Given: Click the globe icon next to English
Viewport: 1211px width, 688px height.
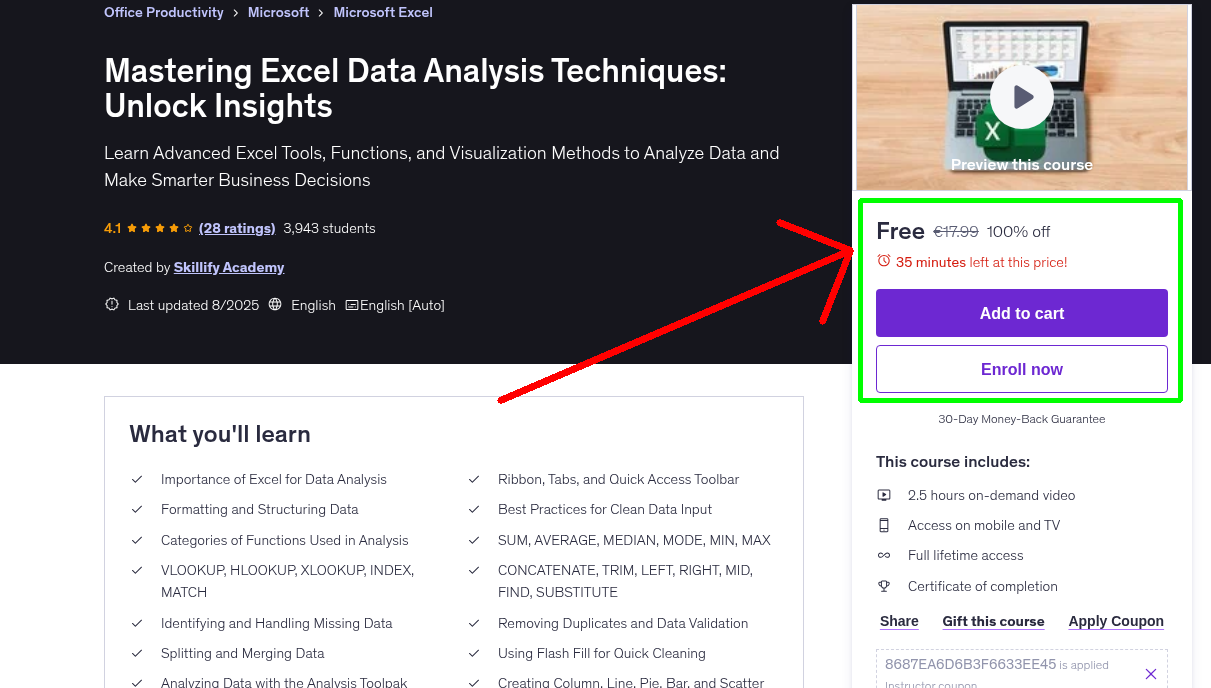Looking at the screenshot, I should [275, 305].
